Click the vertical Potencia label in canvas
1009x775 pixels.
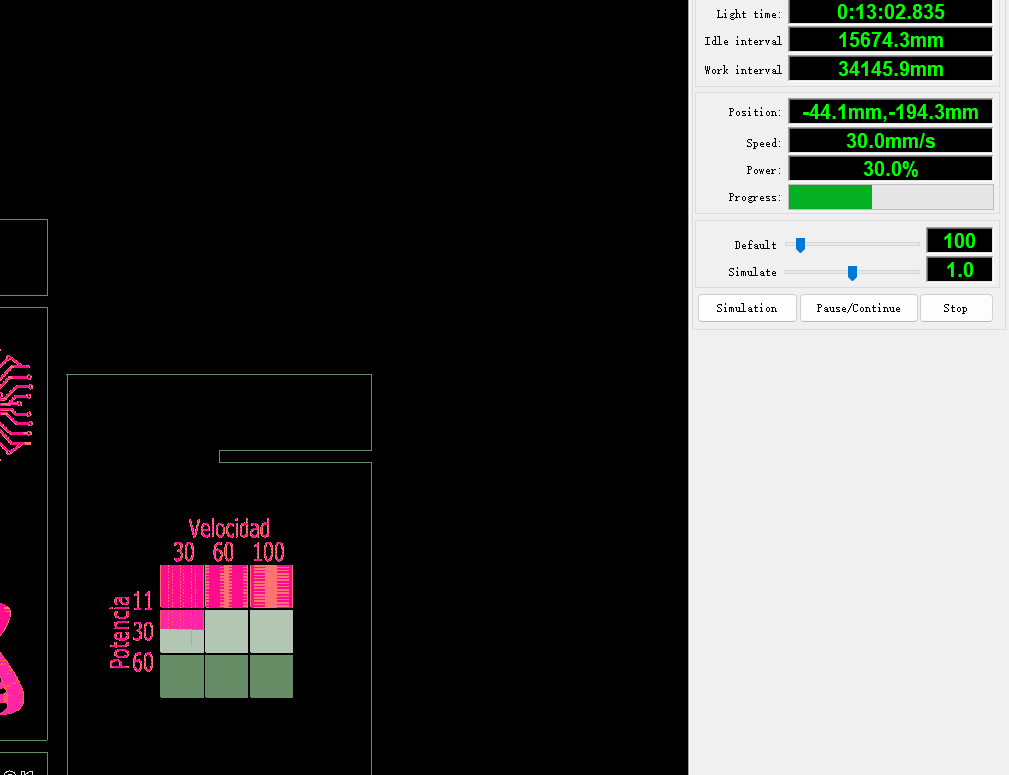click(x=120, y=632)
